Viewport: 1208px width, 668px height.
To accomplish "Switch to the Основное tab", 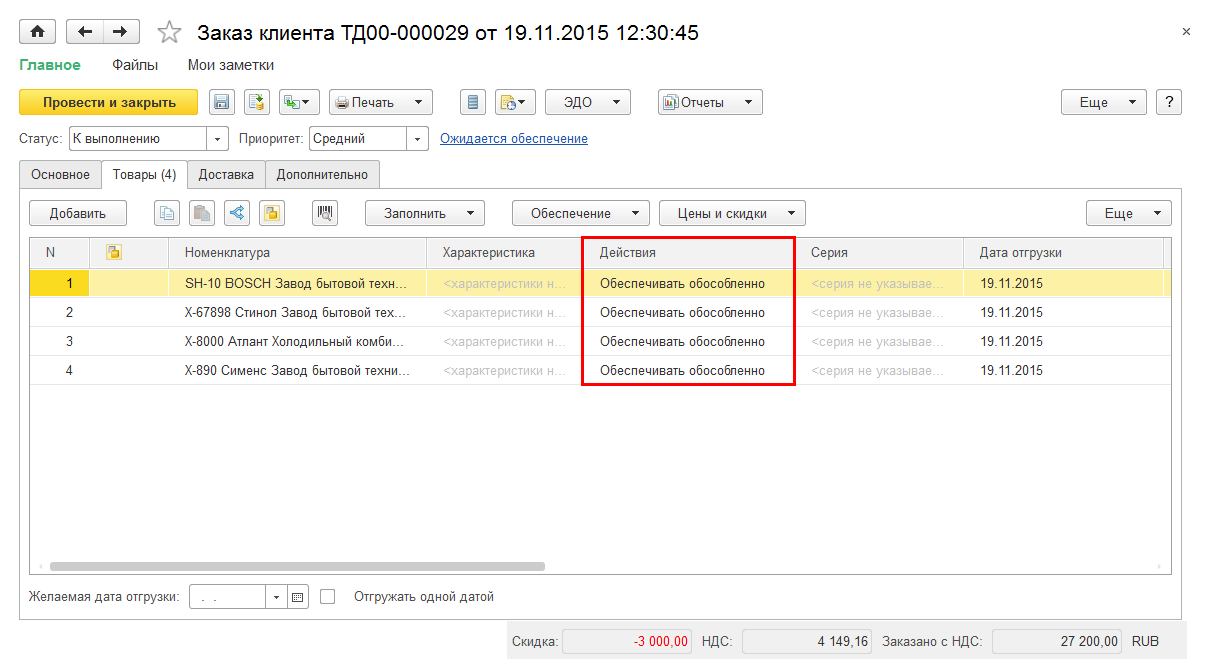I will 60,174.
